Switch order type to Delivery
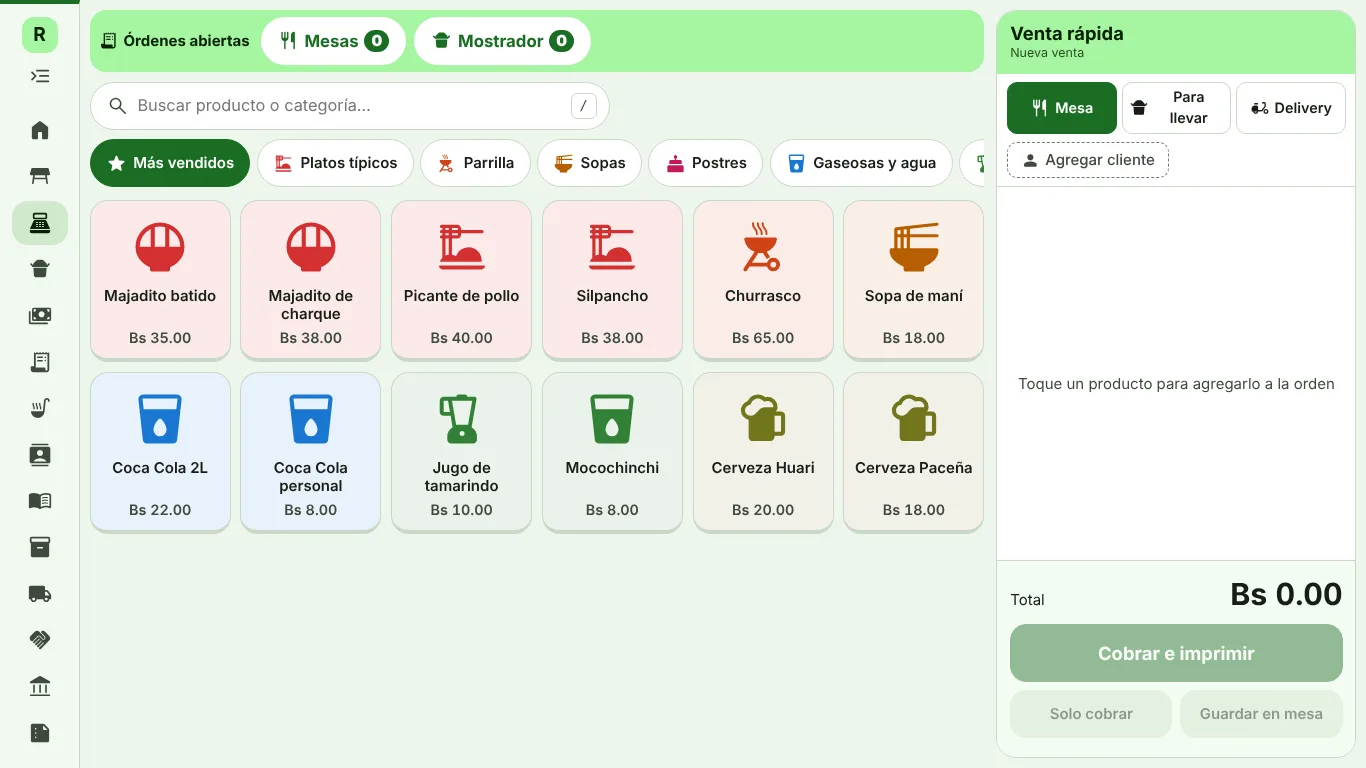Image resolution: width=1366 pixels, height=768 pixels. [1291, 108]
